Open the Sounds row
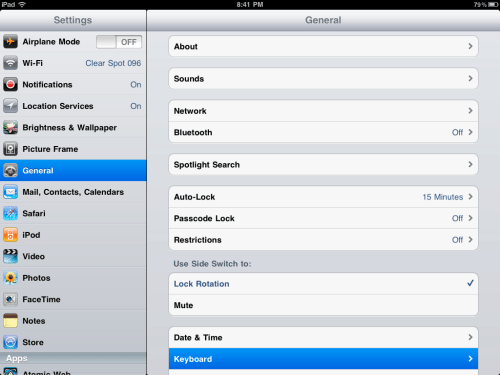This screenshot has height=375, width=500. [323, 79]
